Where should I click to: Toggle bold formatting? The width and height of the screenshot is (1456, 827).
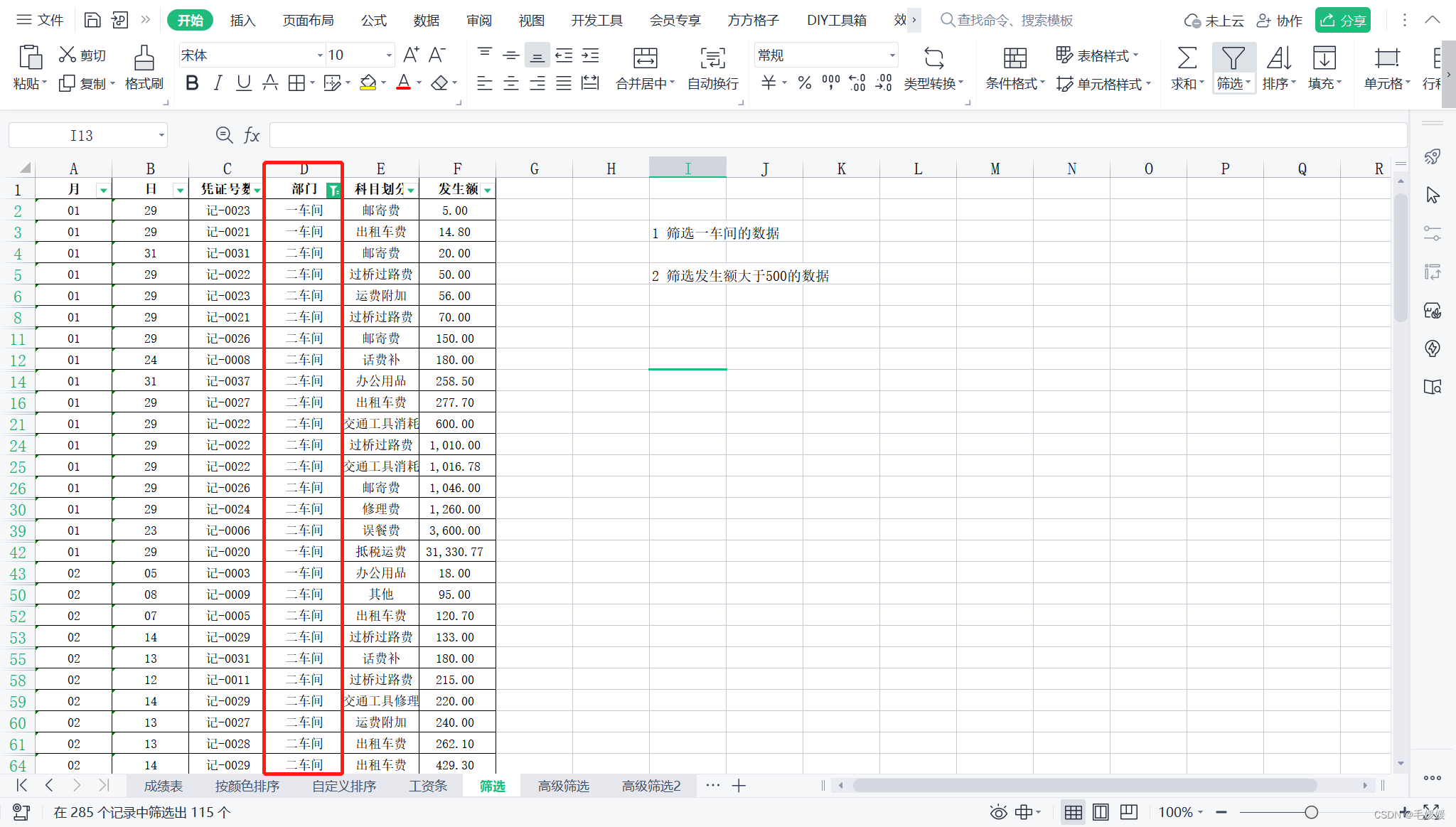(x=192, y=83)
